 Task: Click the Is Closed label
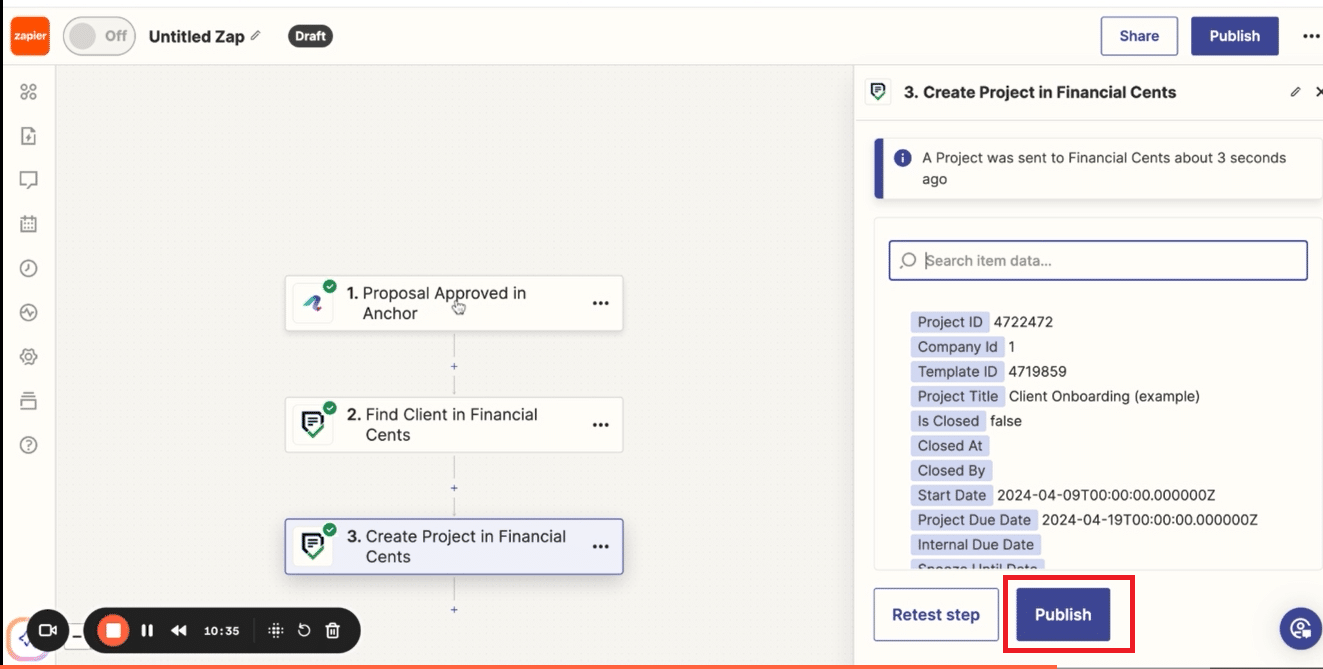pos(948,421)
